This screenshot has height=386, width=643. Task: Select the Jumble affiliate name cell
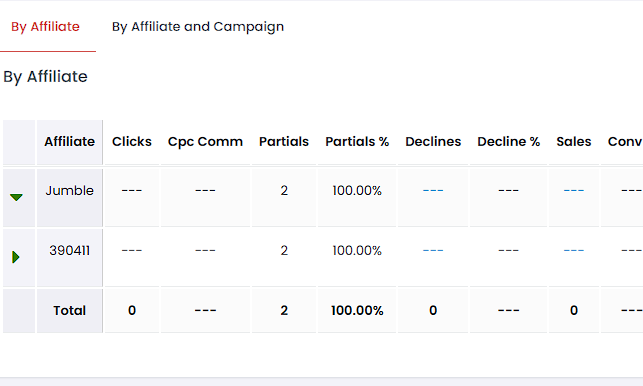[x=69, y=191]
